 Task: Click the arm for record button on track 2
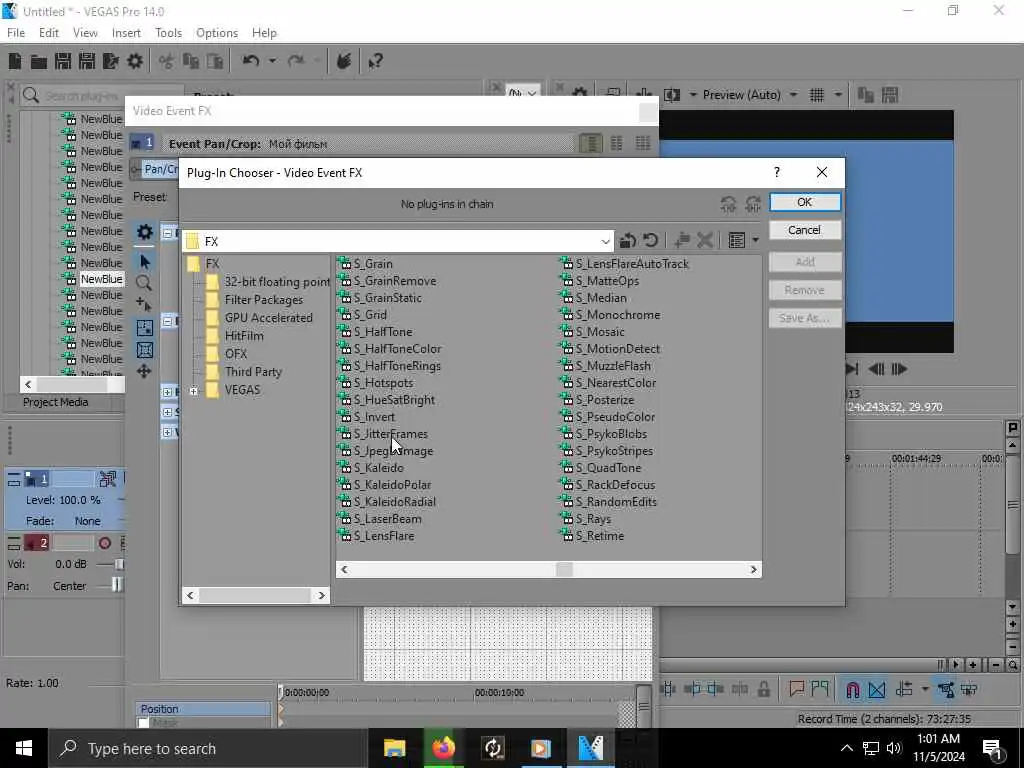click(104, 543)
